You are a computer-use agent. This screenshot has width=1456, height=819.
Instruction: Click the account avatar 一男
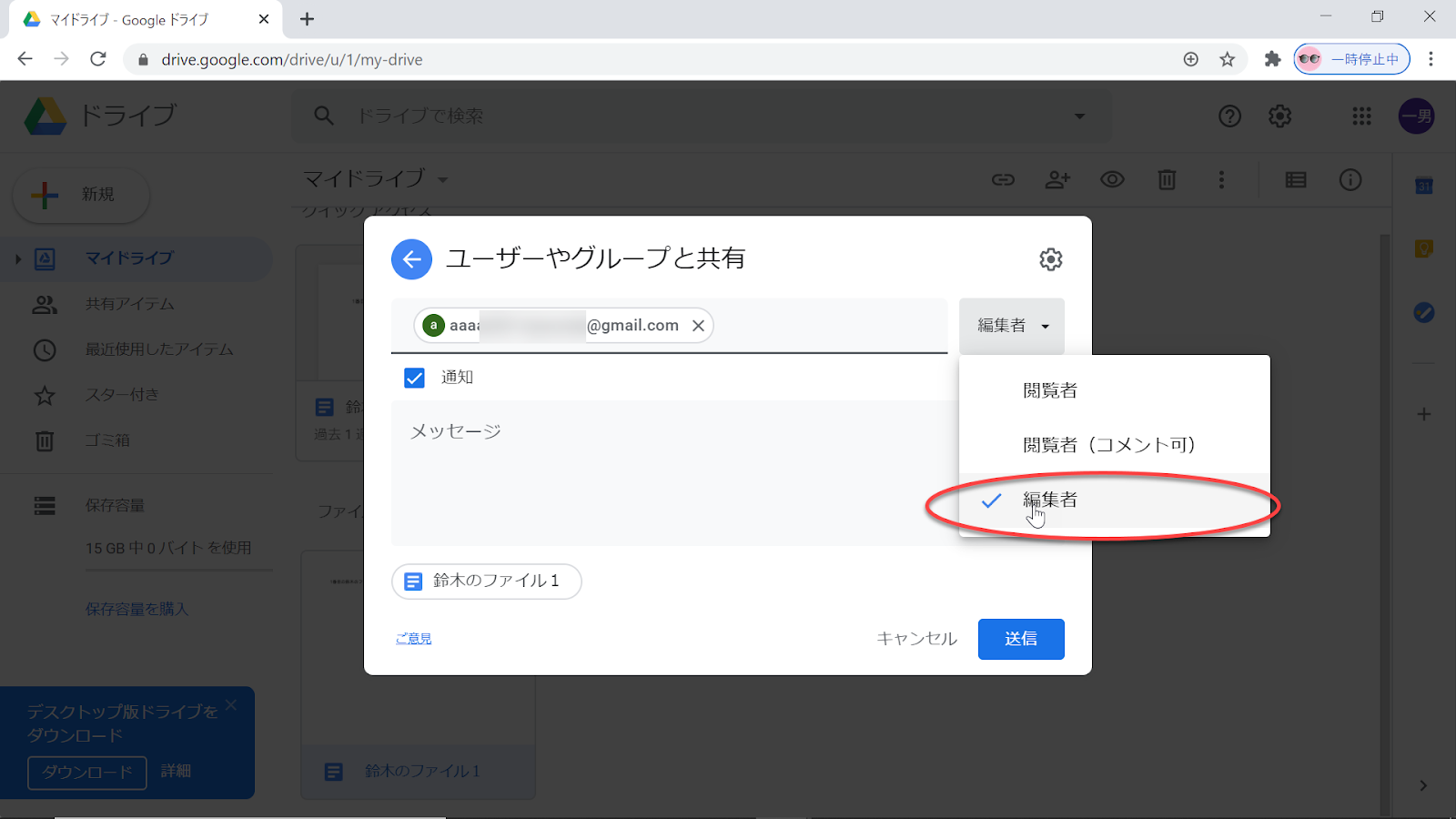[1416, 116]
